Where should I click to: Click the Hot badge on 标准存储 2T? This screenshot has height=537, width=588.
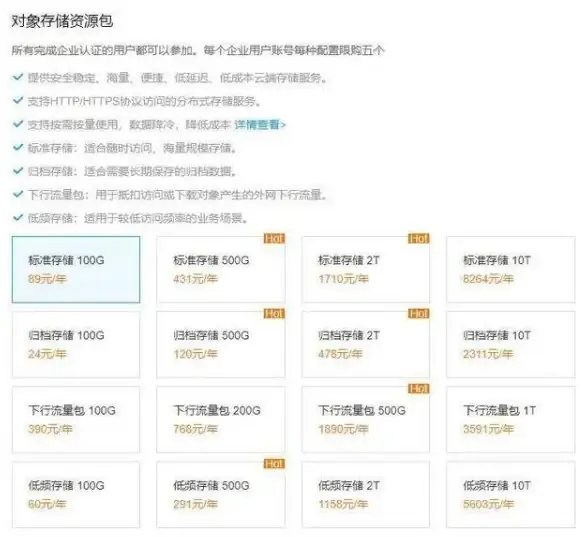pyautogui.click(x=419, y=238)
